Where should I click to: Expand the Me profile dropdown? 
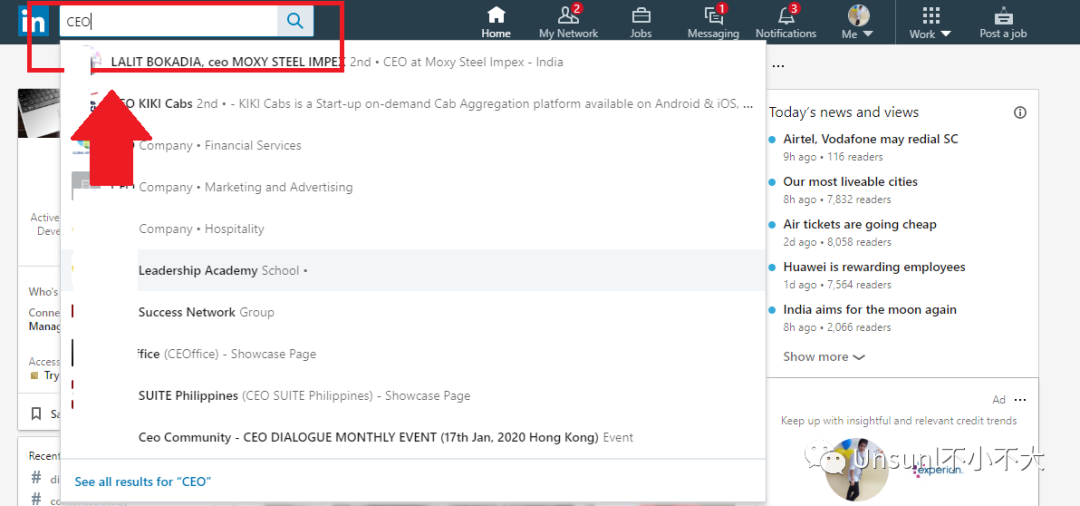tap(858, 22)
